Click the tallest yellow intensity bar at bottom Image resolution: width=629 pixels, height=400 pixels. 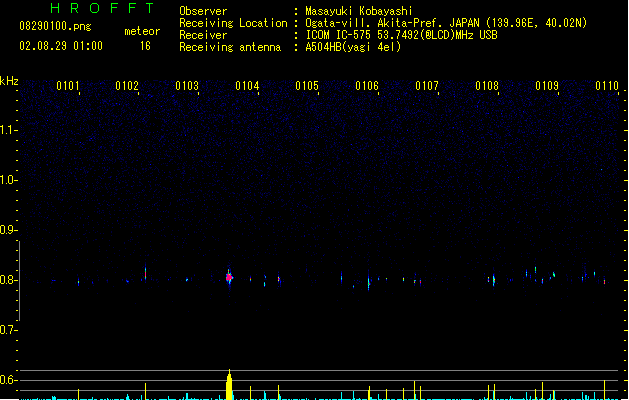click(x=229, y=385)
